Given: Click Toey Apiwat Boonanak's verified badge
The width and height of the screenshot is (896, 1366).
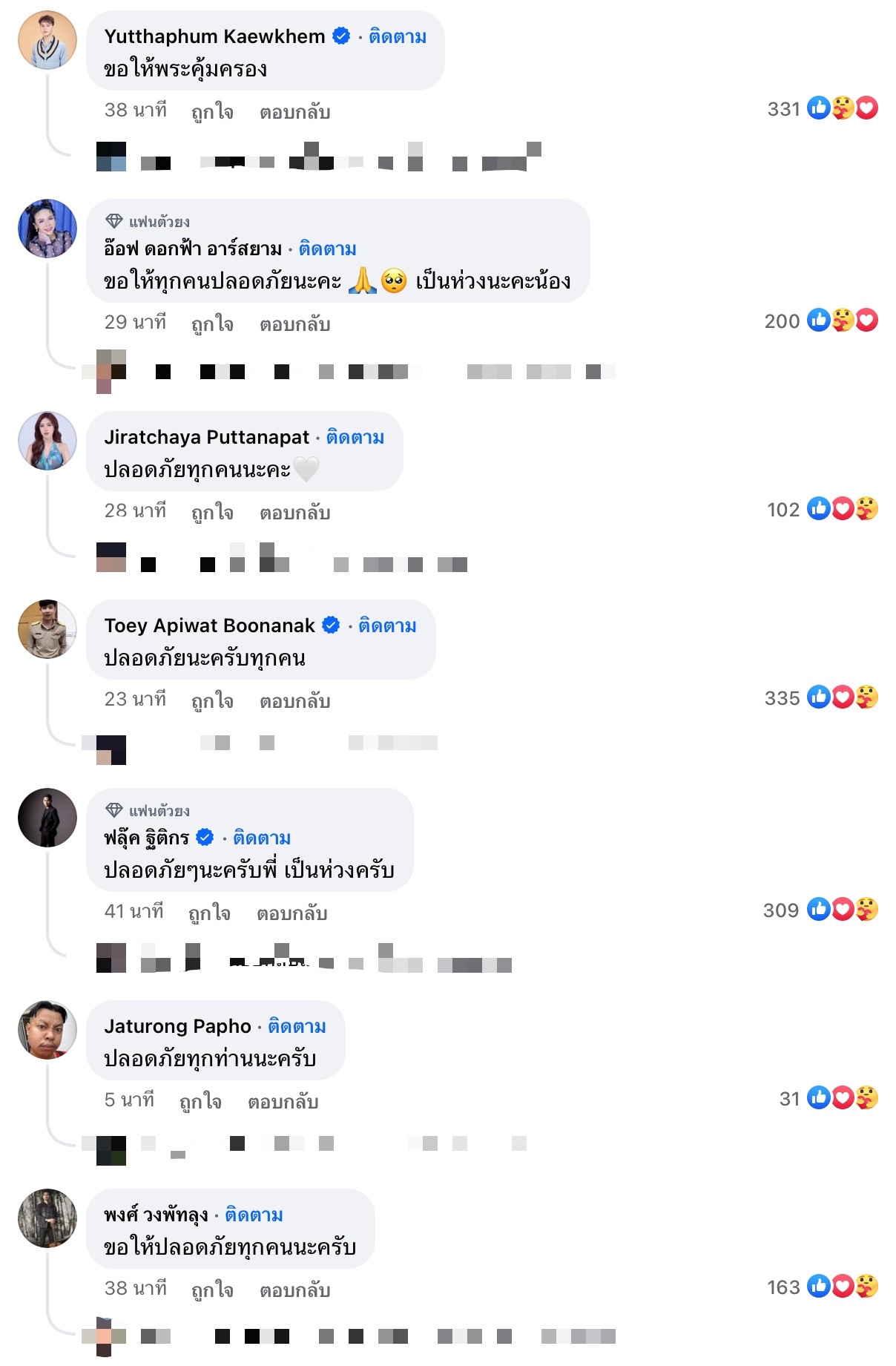Looking at the screenshot, I should coord(331,625).
